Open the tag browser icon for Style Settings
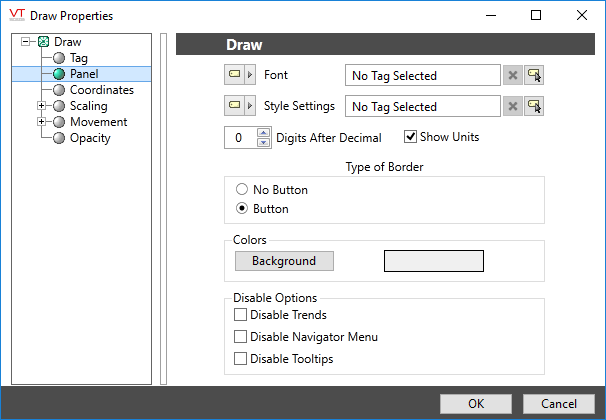Viewport: 606px width, 420px height. tap(534, 106)
